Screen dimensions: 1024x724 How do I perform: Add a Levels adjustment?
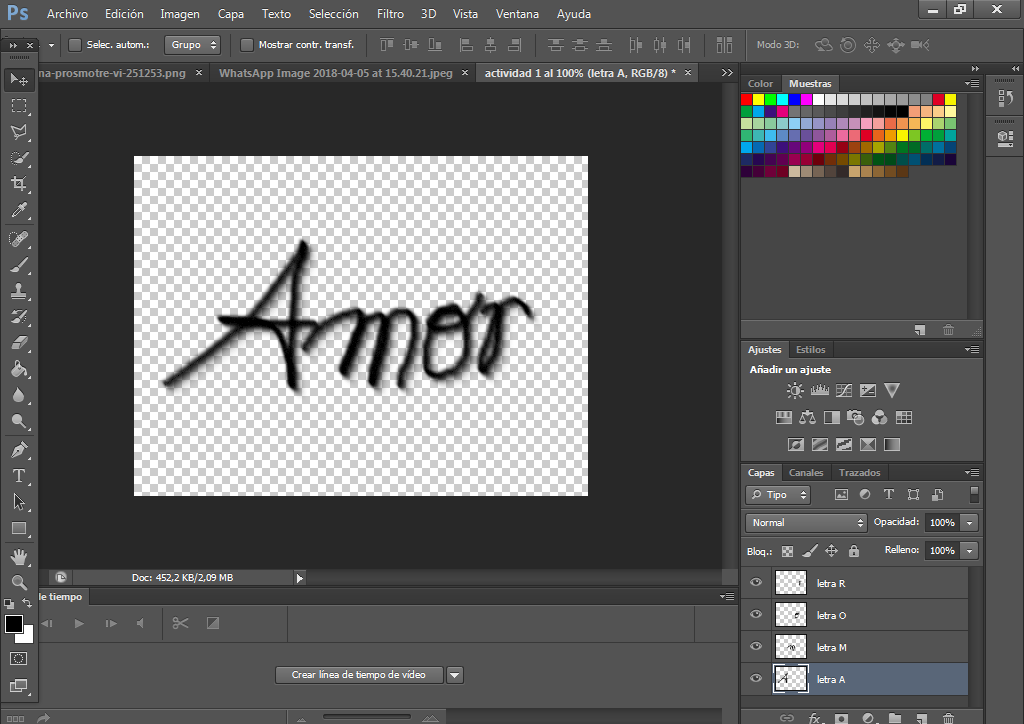820,390
